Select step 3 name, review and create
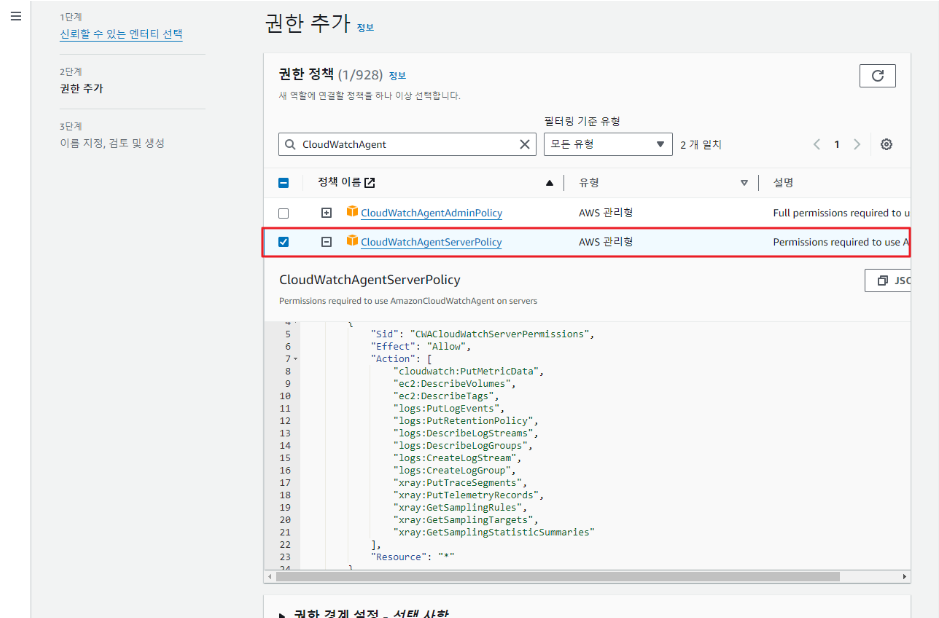This screenshot has width=939, height=618. [x=112, y=143]
